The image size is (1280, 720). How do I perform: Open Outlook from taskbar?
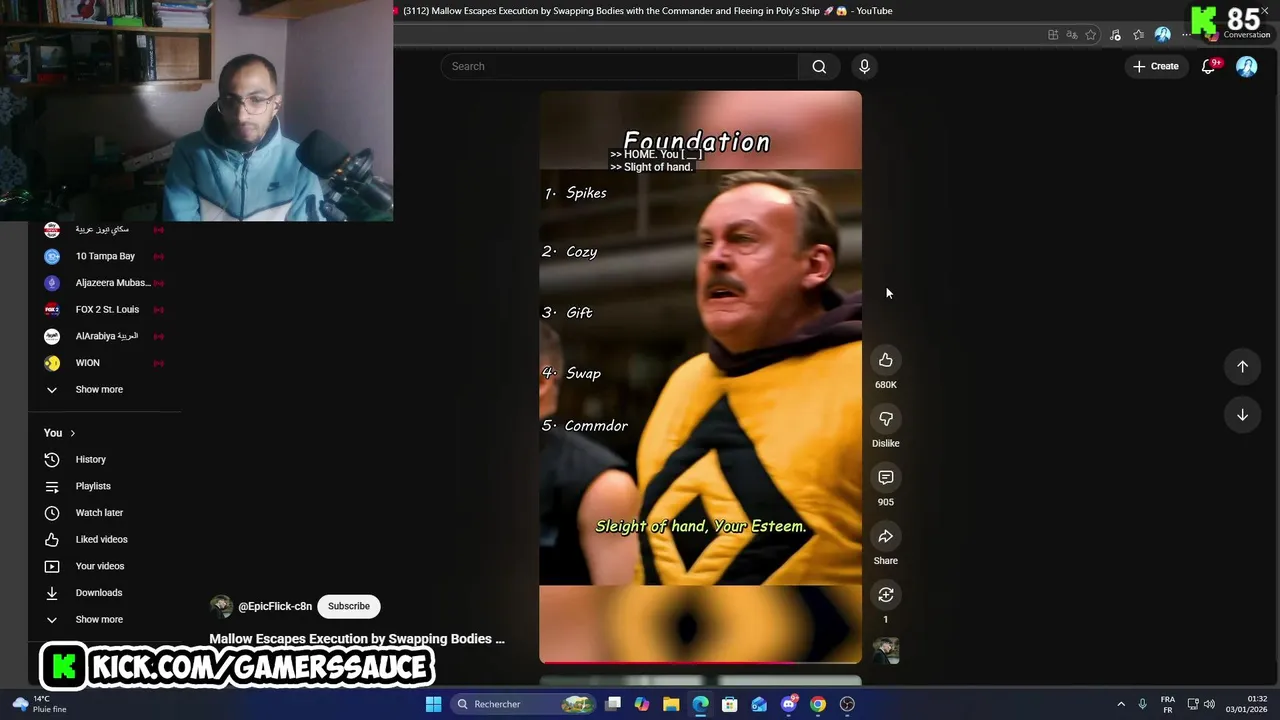pos(759,704)
